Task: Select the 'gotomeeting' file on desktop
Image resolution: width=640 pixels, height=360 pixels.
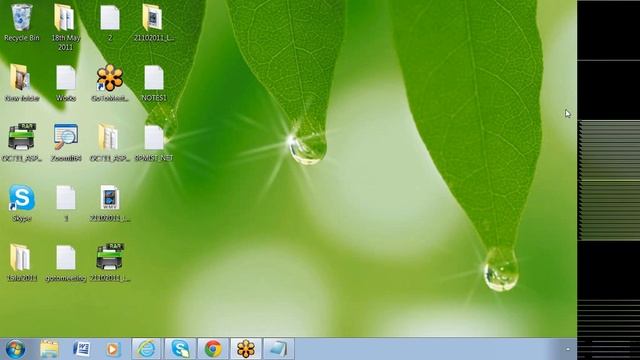Action: pos(66,262)
